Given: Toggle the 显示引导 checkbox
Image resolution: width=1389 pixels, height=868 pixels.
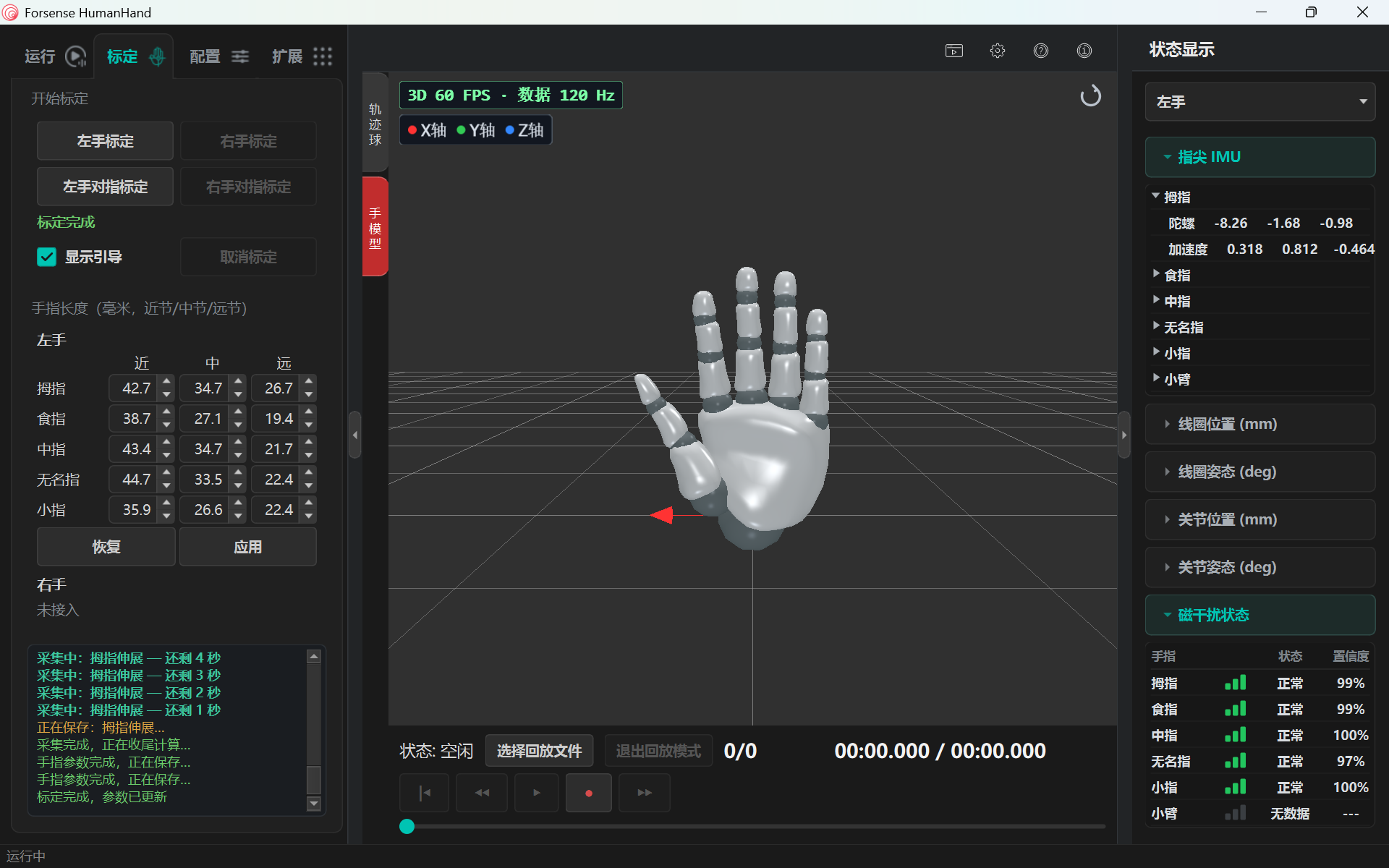Looking at the screenshot, I should [46, 257].
